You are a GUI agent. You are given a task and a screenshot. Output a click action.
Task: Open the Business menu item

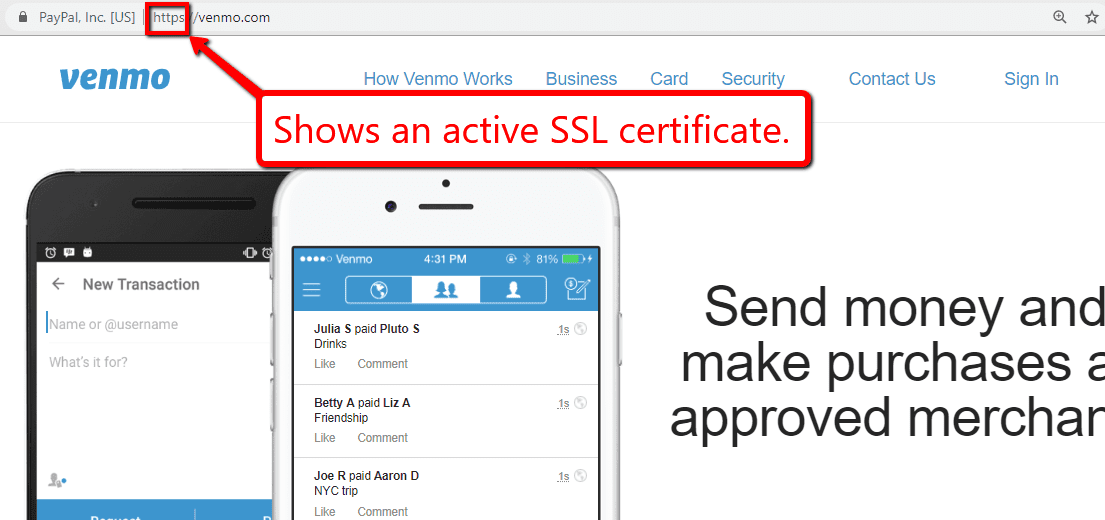coord(581,79)
